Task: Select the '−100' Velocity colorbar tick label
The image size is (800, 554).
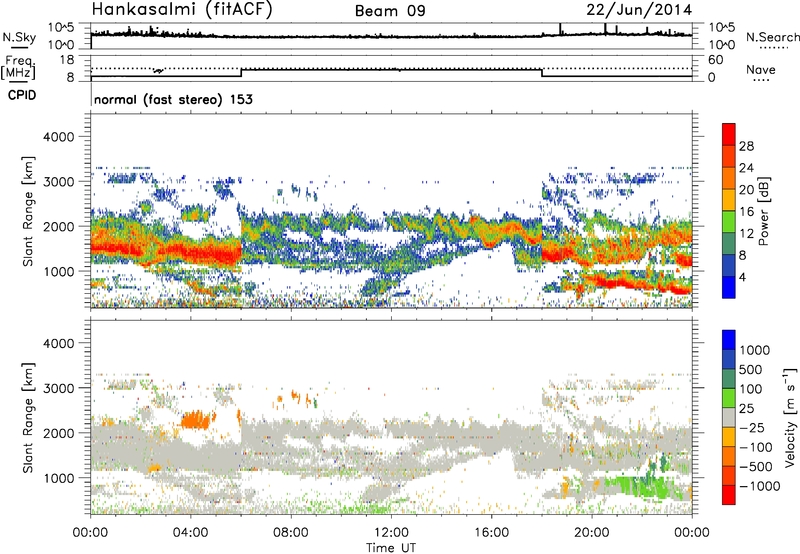Action: [755, 447]
